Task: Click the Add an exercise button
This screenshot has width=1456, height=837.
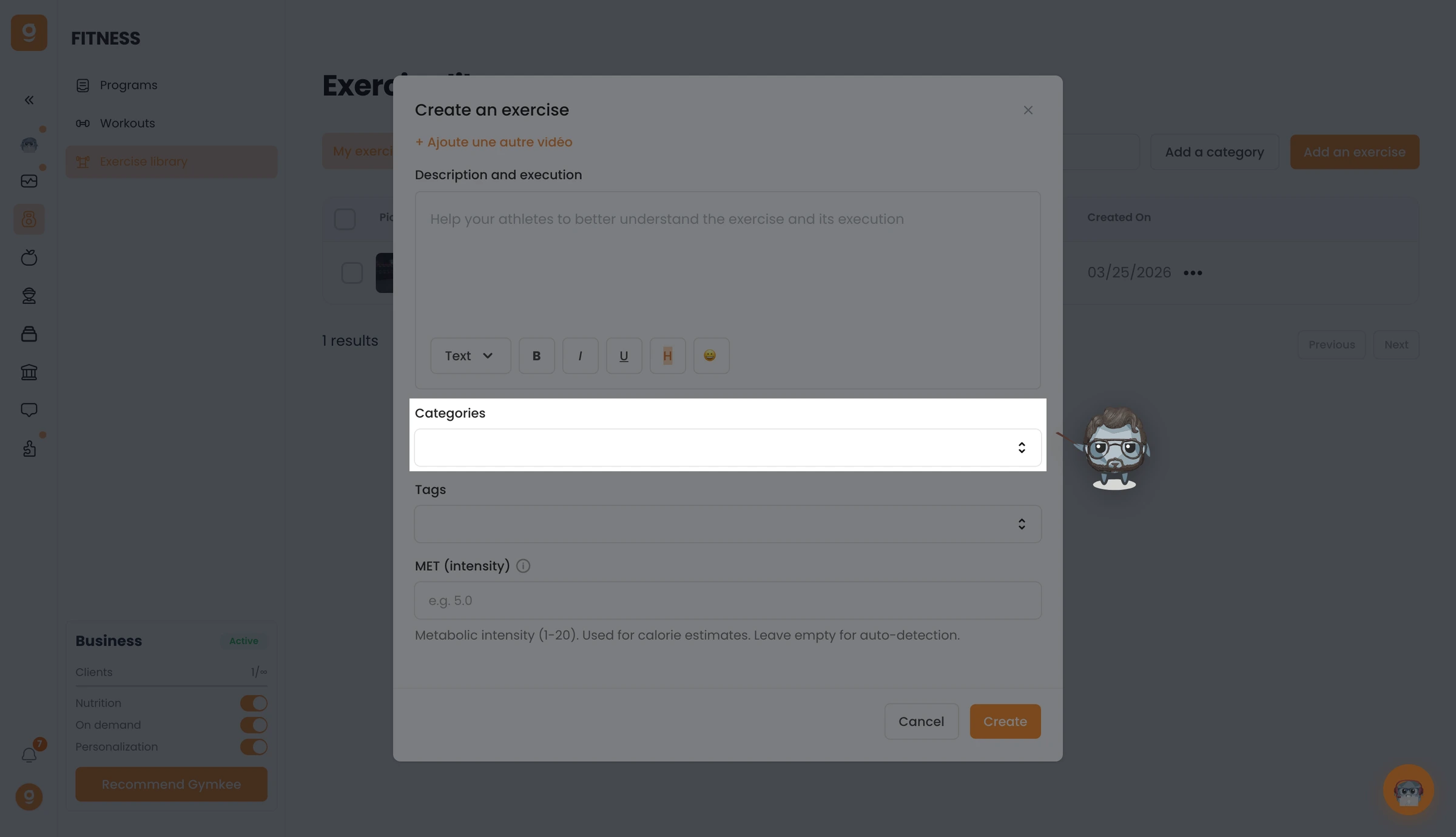Action: [1354, 152]
